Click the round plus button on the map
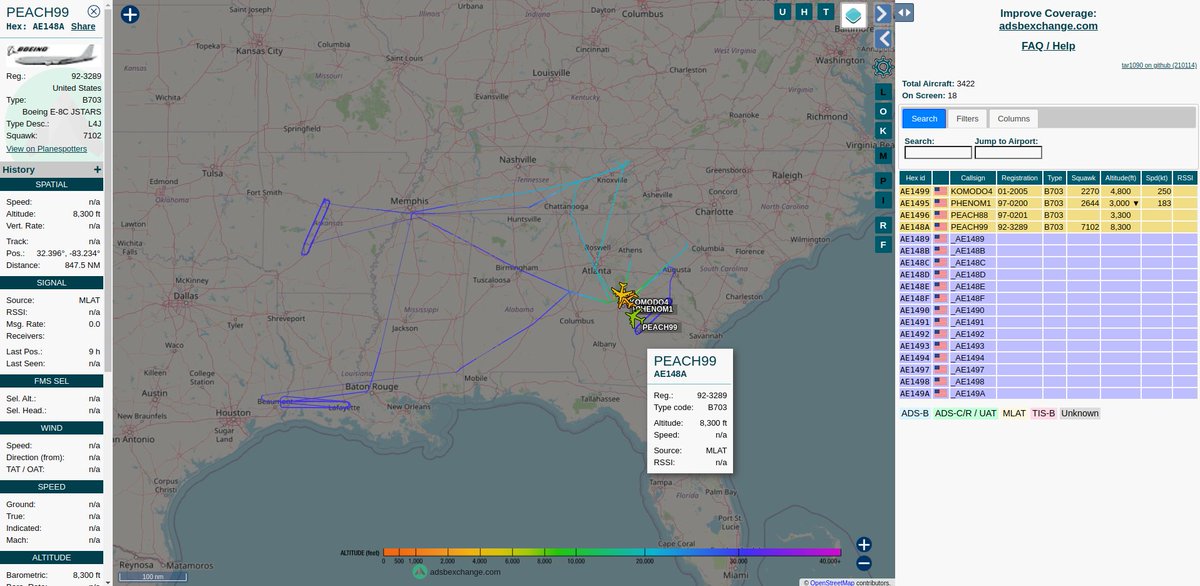The width and height of the screenshot is (1200, 586). click(130, 14)
